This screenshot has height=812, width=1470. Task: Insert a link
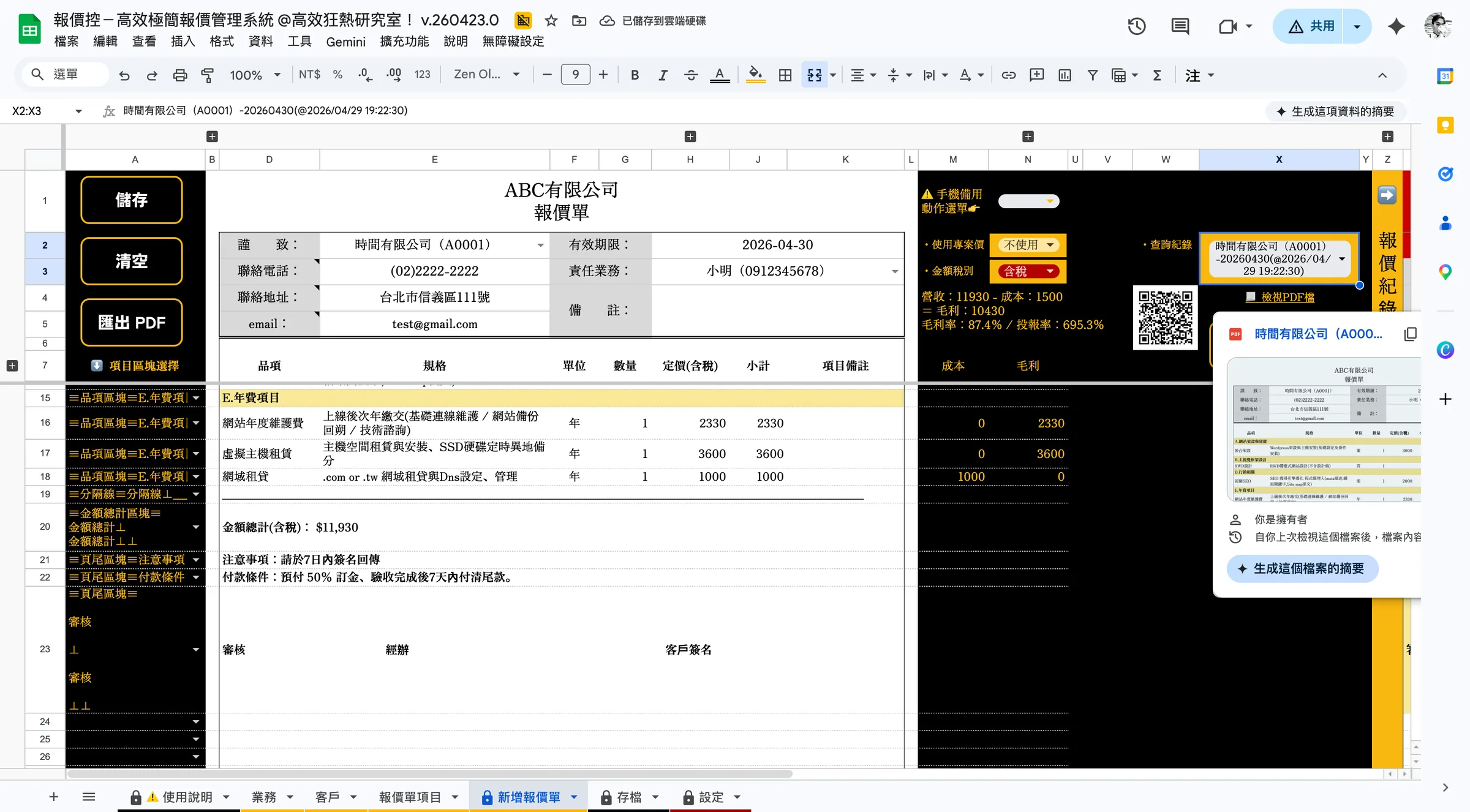tap(1008, 75)
